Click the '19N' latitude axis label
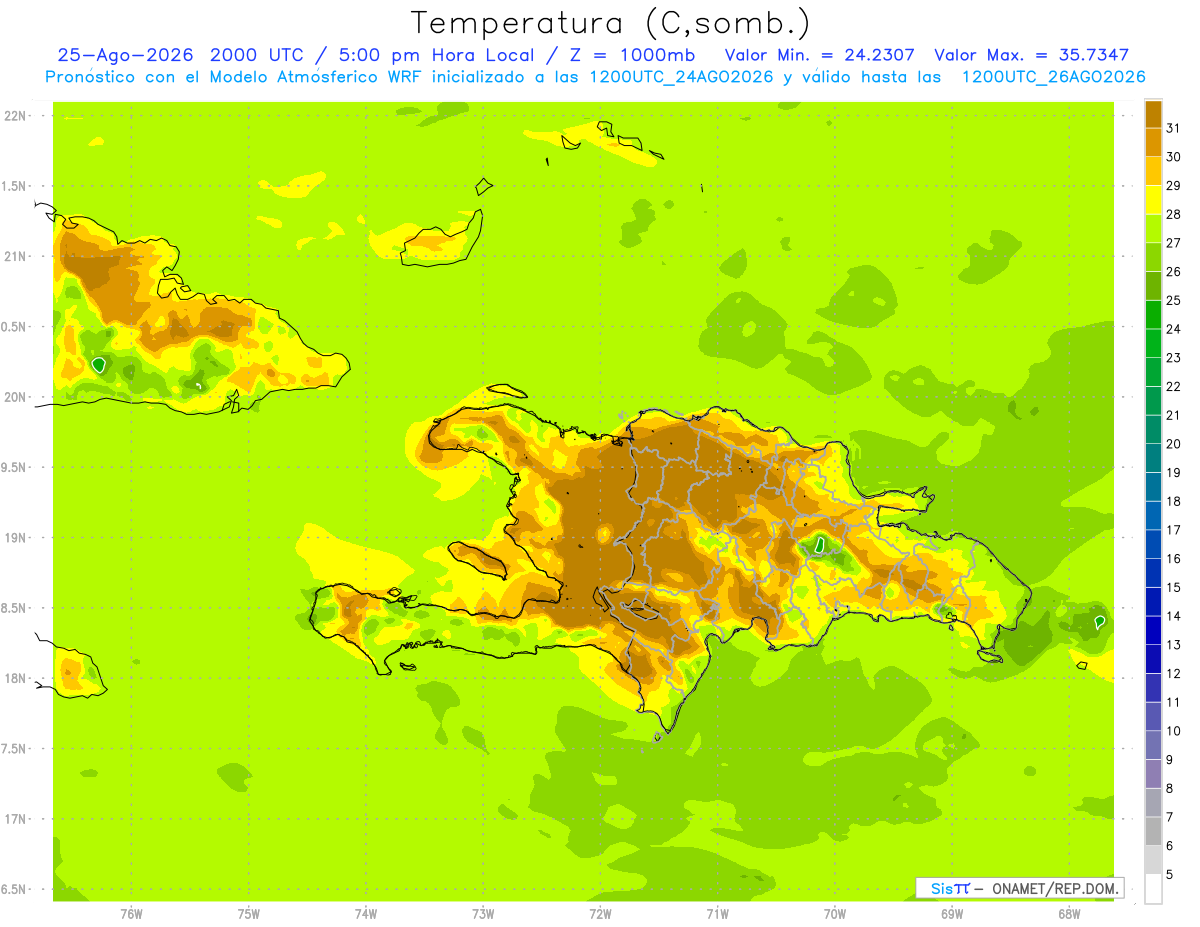The image size is (1200, 927). pyautogui.click(x=16, y=537)
